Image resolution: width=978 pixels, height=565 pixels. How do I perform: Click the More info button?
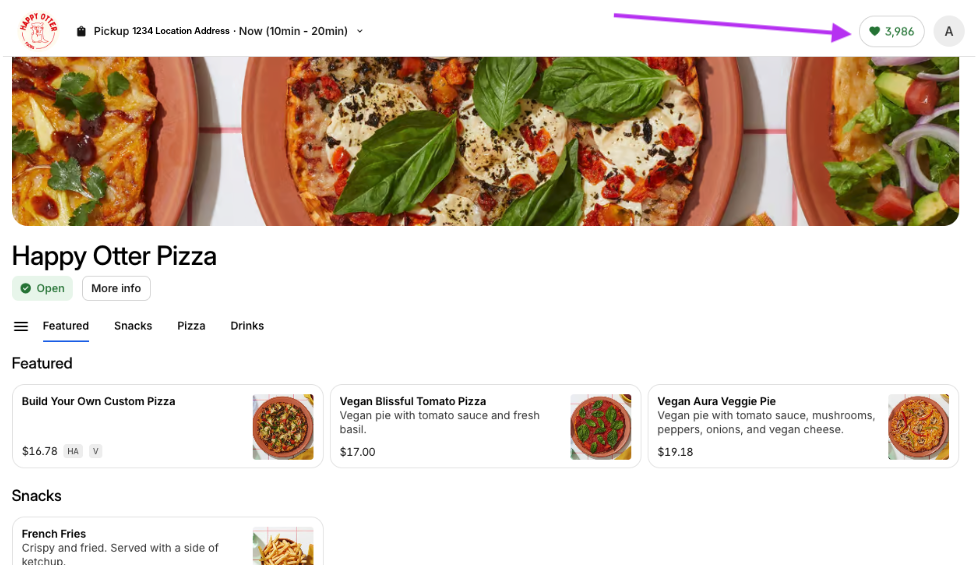[x=116, y=288]
